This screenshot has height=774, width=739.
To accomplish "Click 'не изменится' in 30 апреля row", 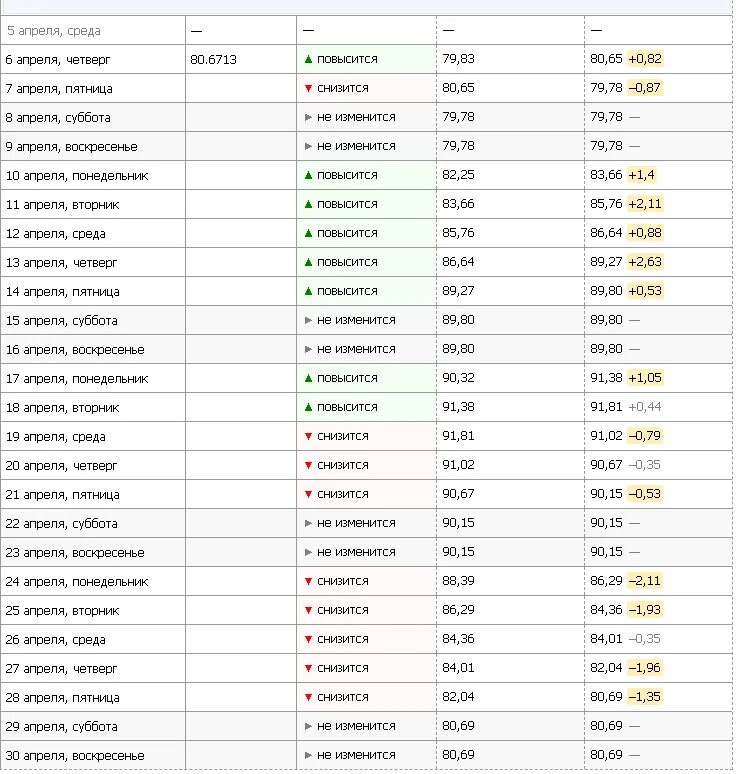I will pos(356,755).
